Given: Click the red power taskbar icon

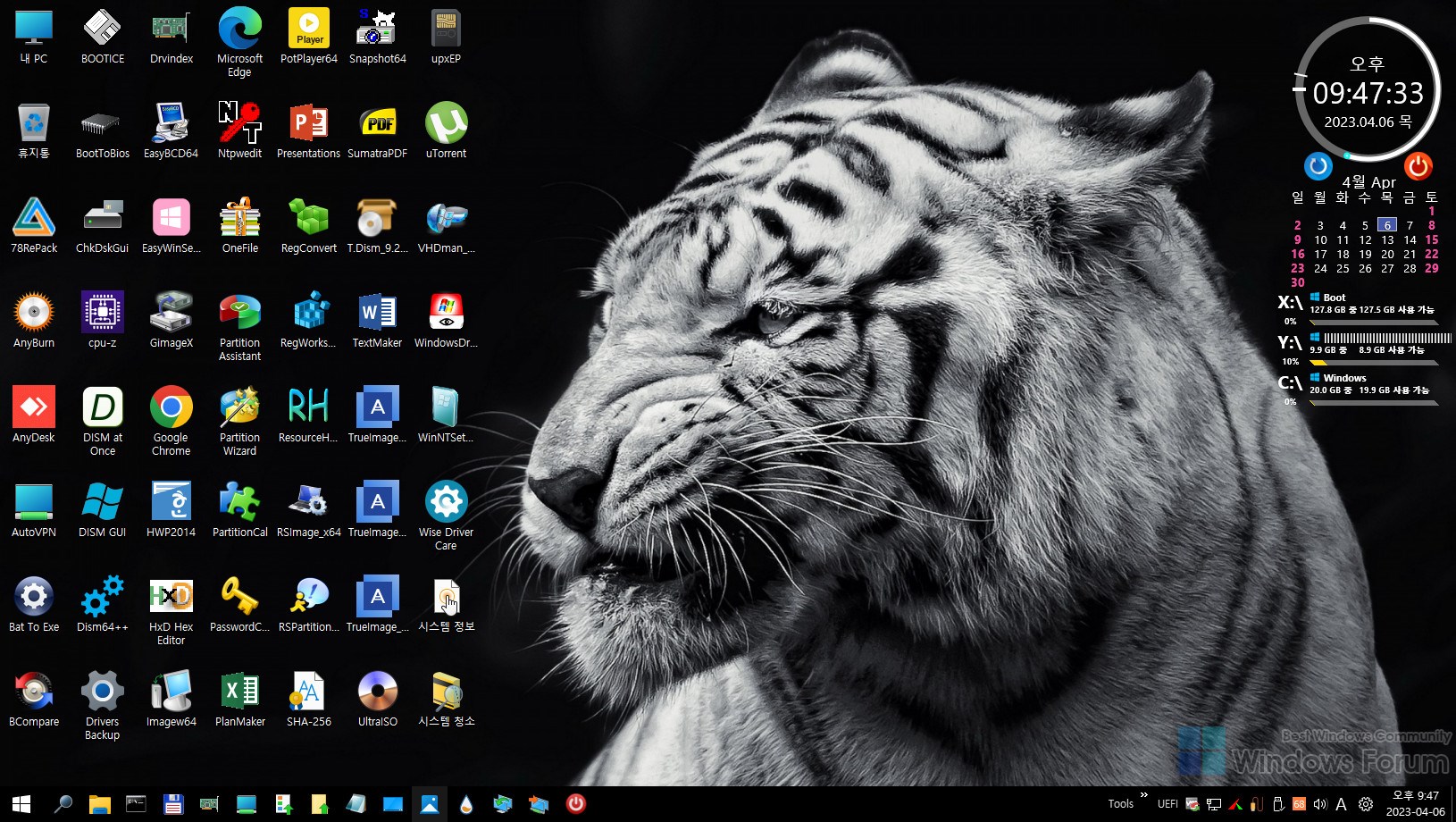Looking at the screenshot, I should click(576, 804).
